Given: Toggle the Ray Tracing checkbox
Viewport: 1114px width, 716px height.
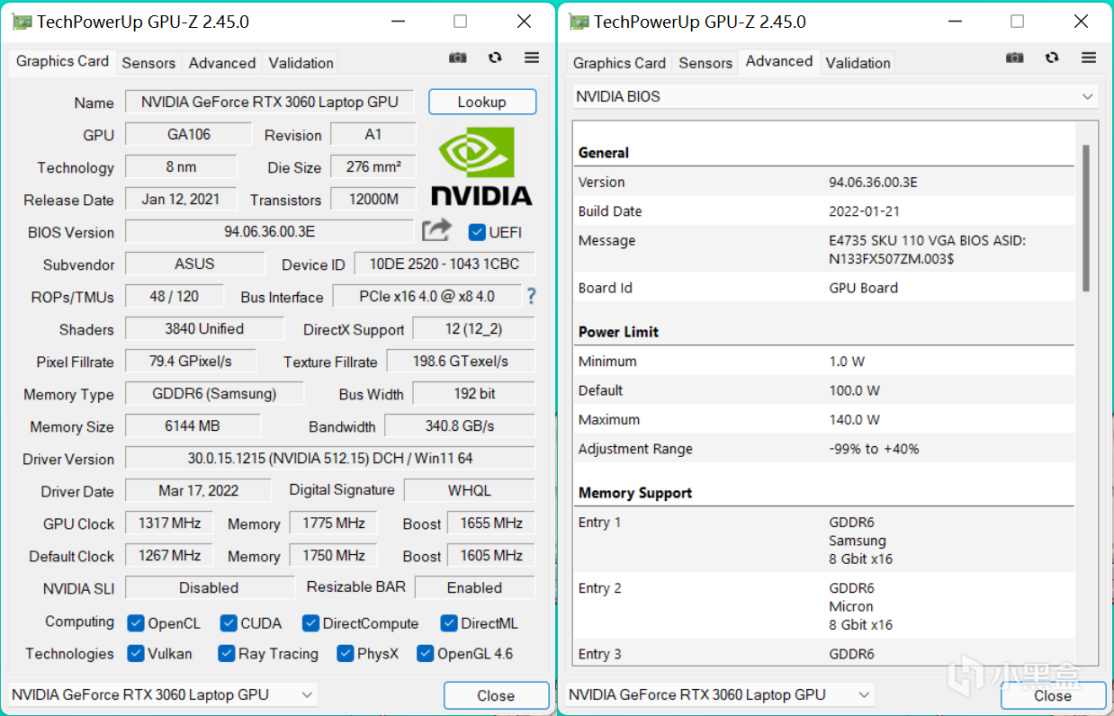Looking at the screenshot, I should 227,653.
